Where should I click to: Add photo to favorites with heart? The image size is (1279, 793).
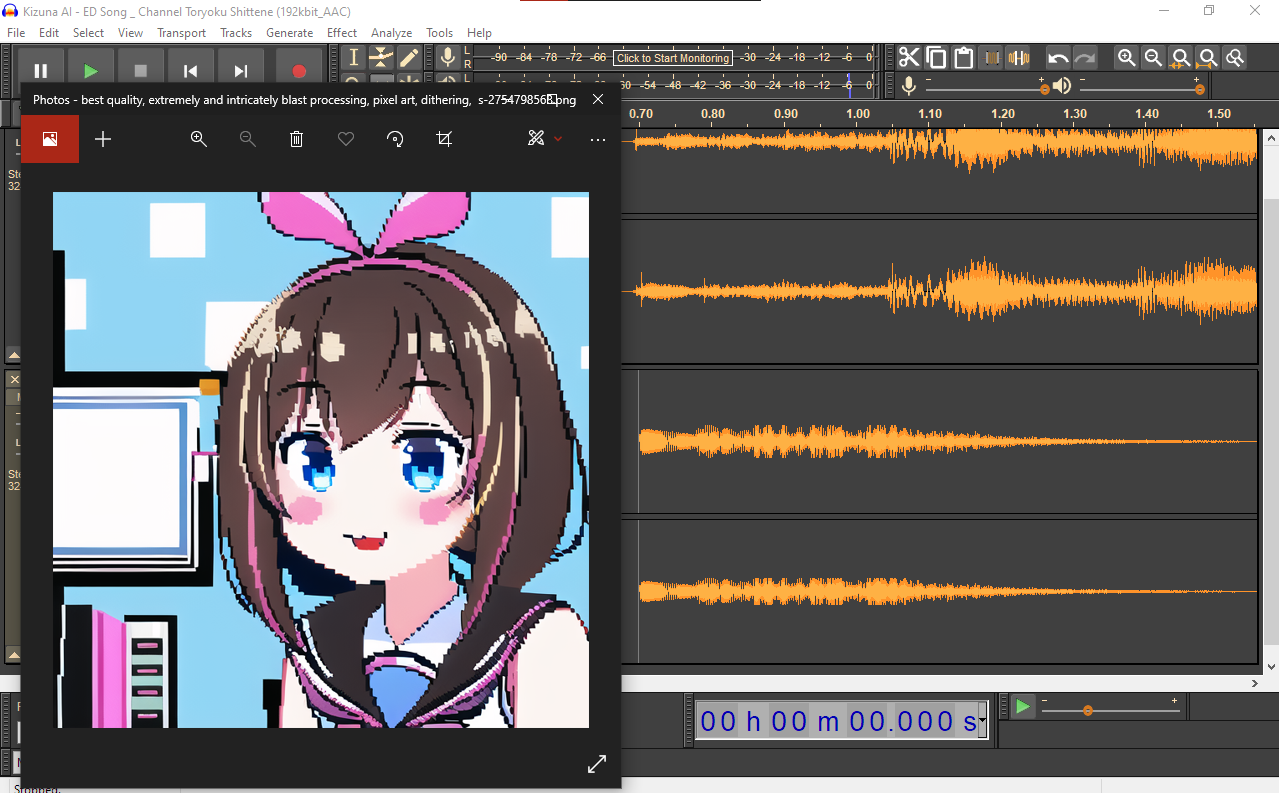(346, 139)
